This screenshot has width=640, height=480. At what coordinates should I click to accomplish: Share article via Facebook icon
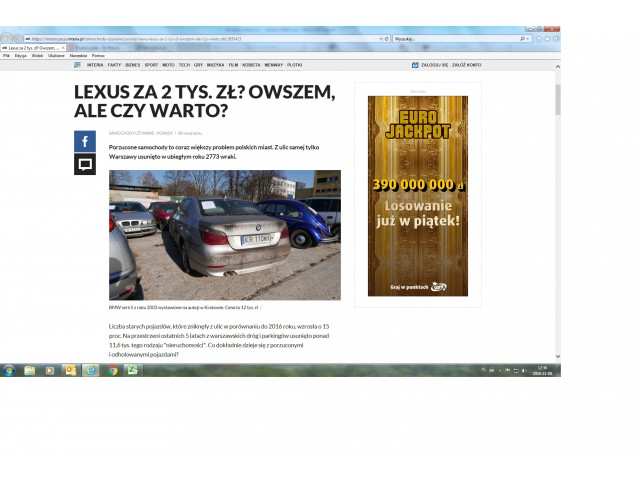click(x=85, y=141)
